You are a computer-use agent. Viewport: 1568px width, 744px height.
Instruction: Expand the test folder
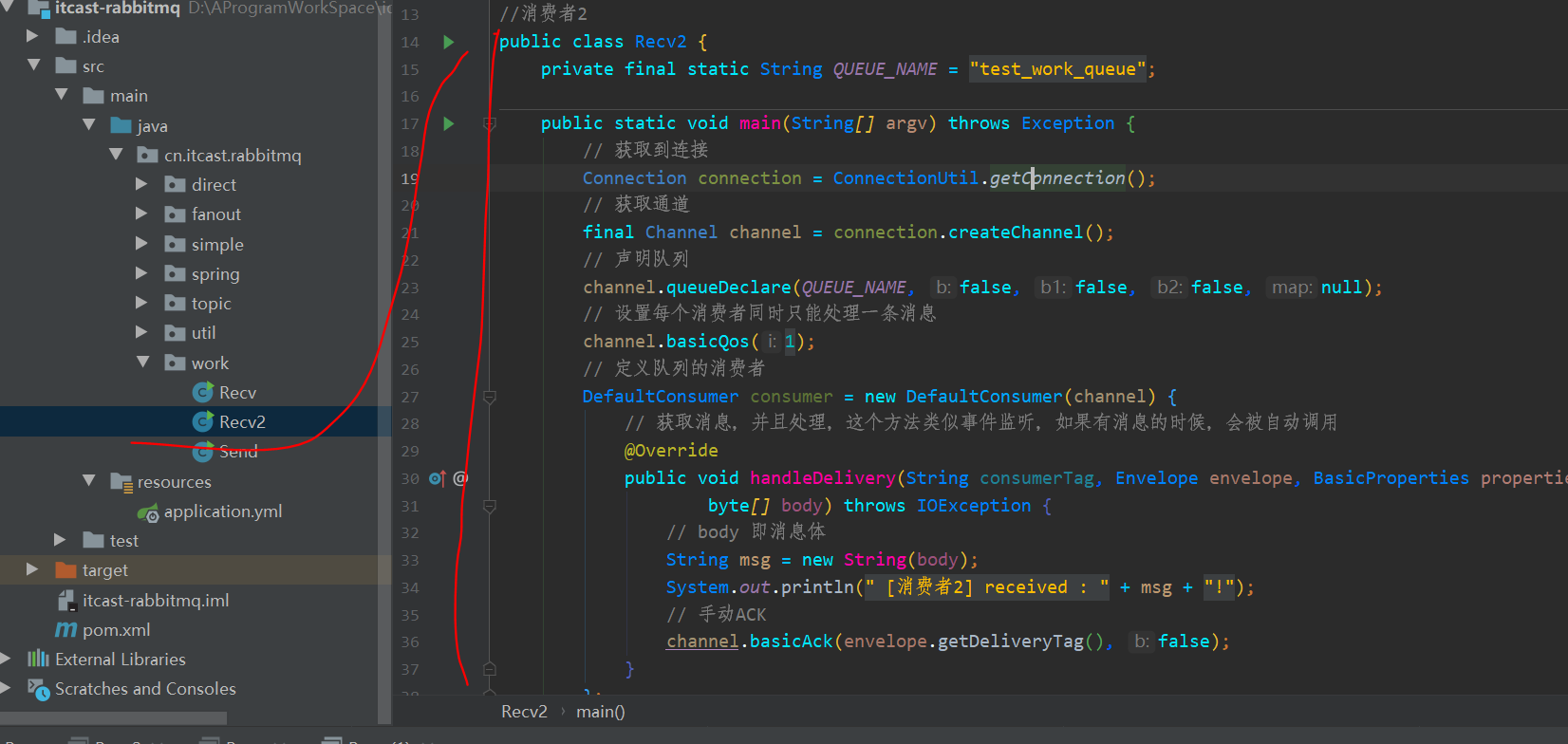click(x=61, y=540)
